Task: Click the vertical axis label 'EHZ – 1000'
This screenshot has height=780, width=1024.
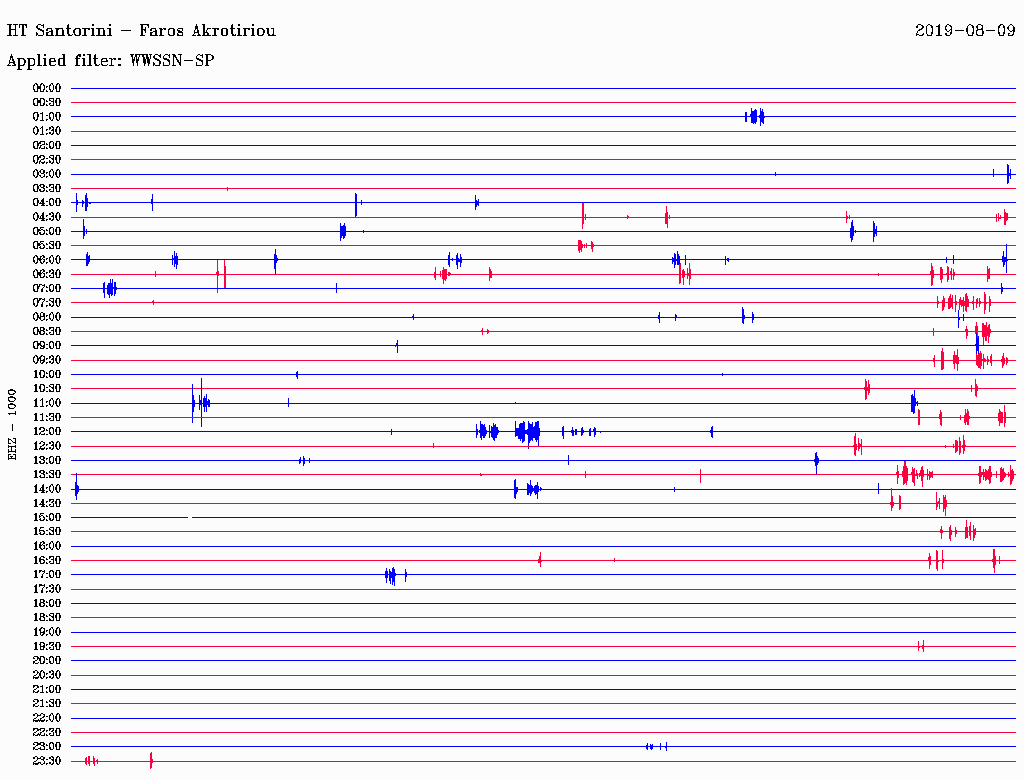Action: tap(12, 425)
